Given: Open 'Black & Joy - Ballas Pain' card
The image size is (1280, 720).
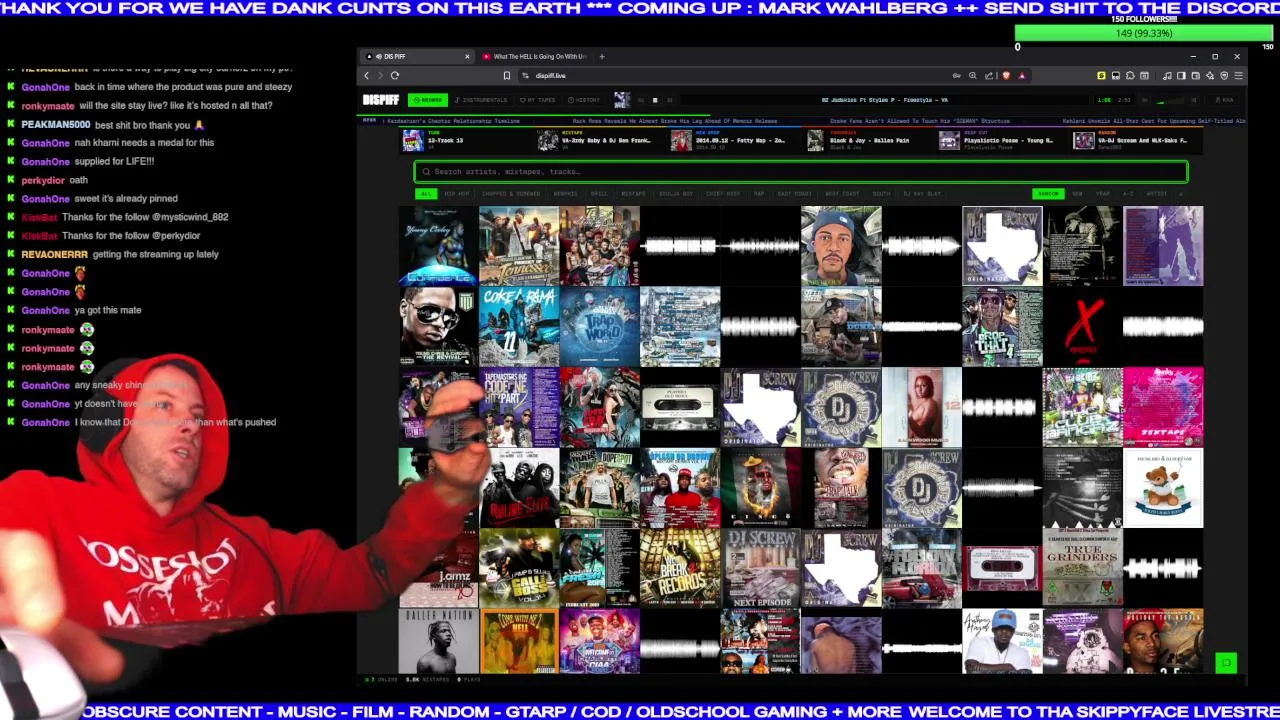Looking at the screenshot, I should tap(870, 140).
